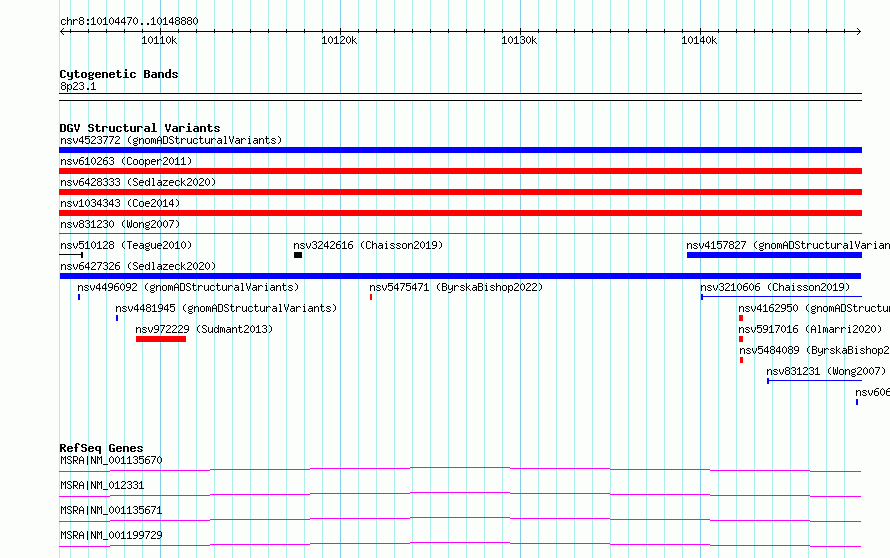Click the ruler's right arrow end

(x=859, y=31)
